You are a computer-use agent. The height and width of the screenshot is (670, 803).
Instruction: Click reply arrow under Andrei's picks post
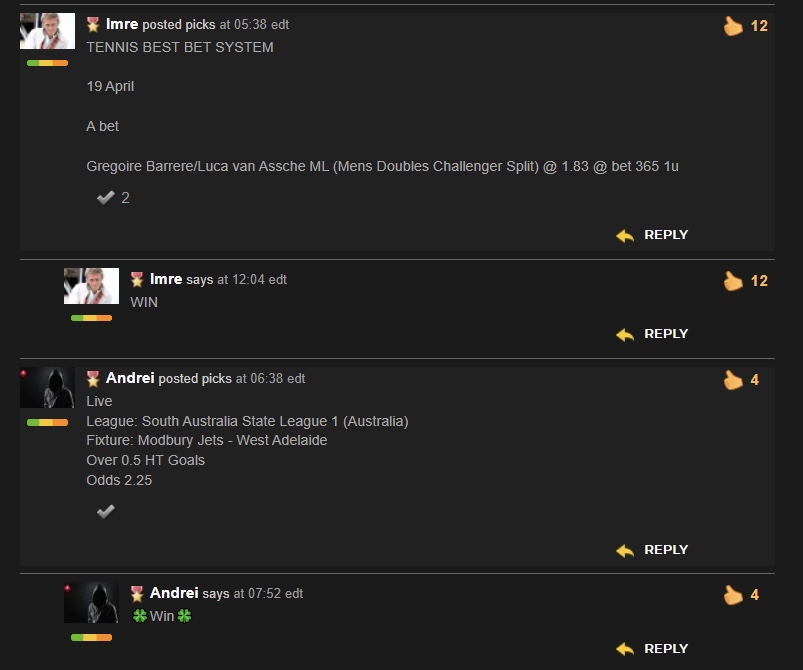625,550
